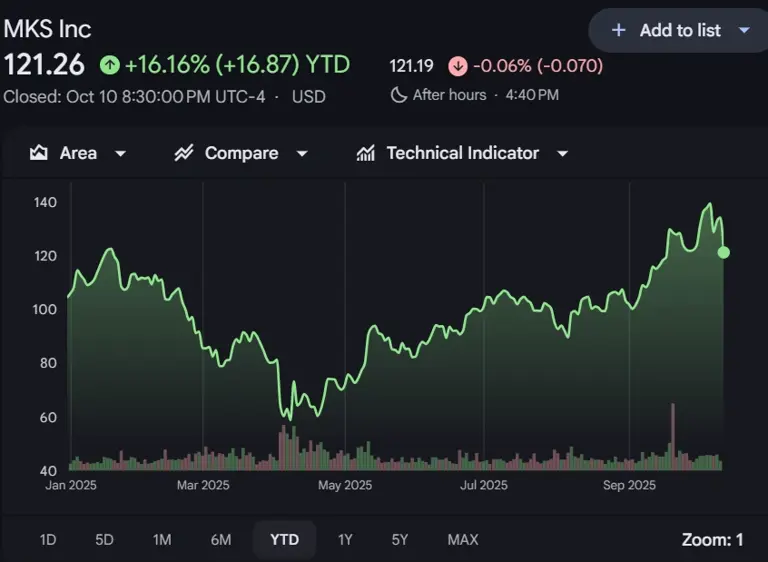Select the 1Y range option
768x562 pixels.
coord(345,540)
